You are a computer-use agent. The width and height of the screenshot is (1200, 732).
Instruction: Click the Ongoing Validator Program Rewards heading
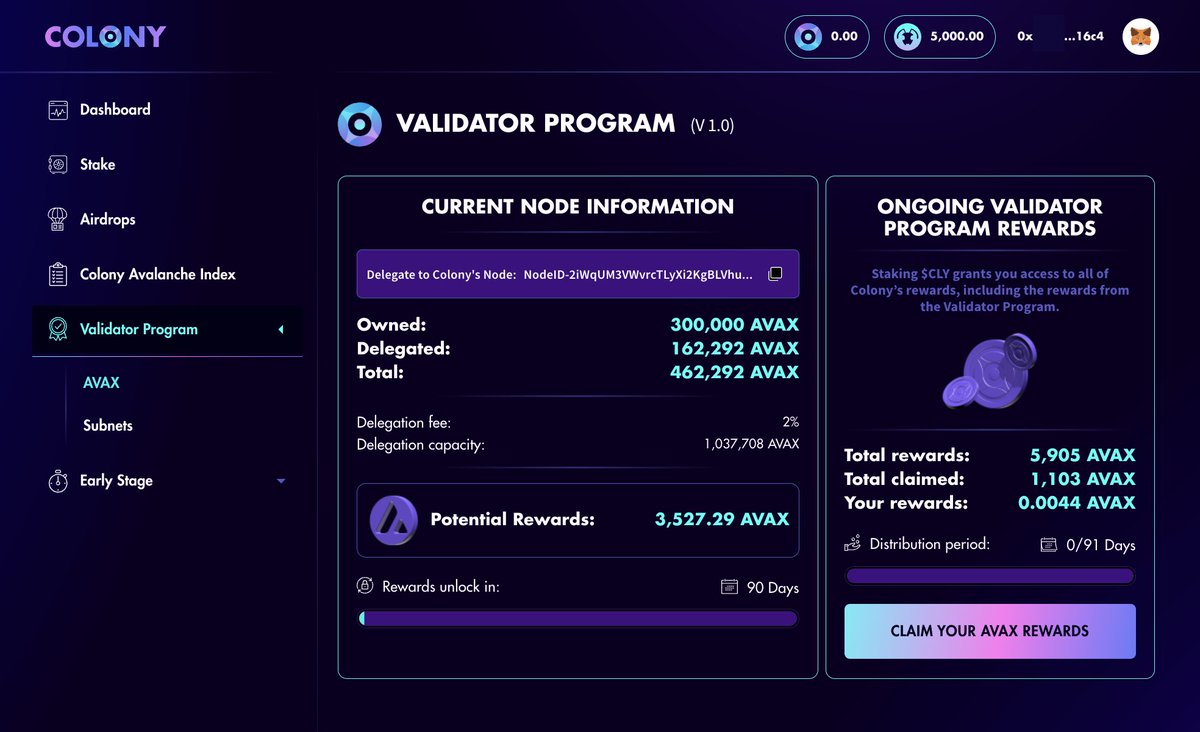(x=990, y=217)
